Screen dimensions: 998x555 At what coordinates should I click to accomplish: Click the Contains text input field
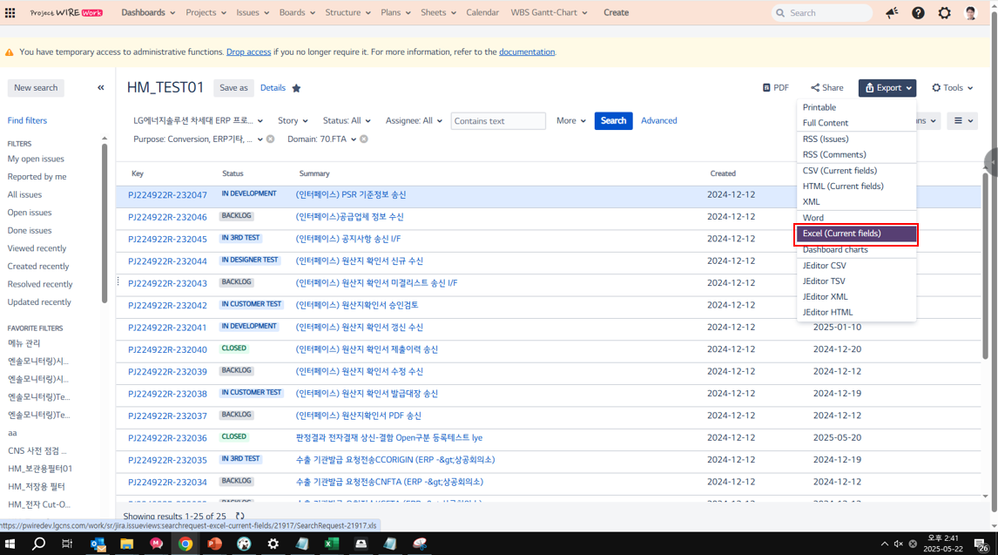[498, 121]
